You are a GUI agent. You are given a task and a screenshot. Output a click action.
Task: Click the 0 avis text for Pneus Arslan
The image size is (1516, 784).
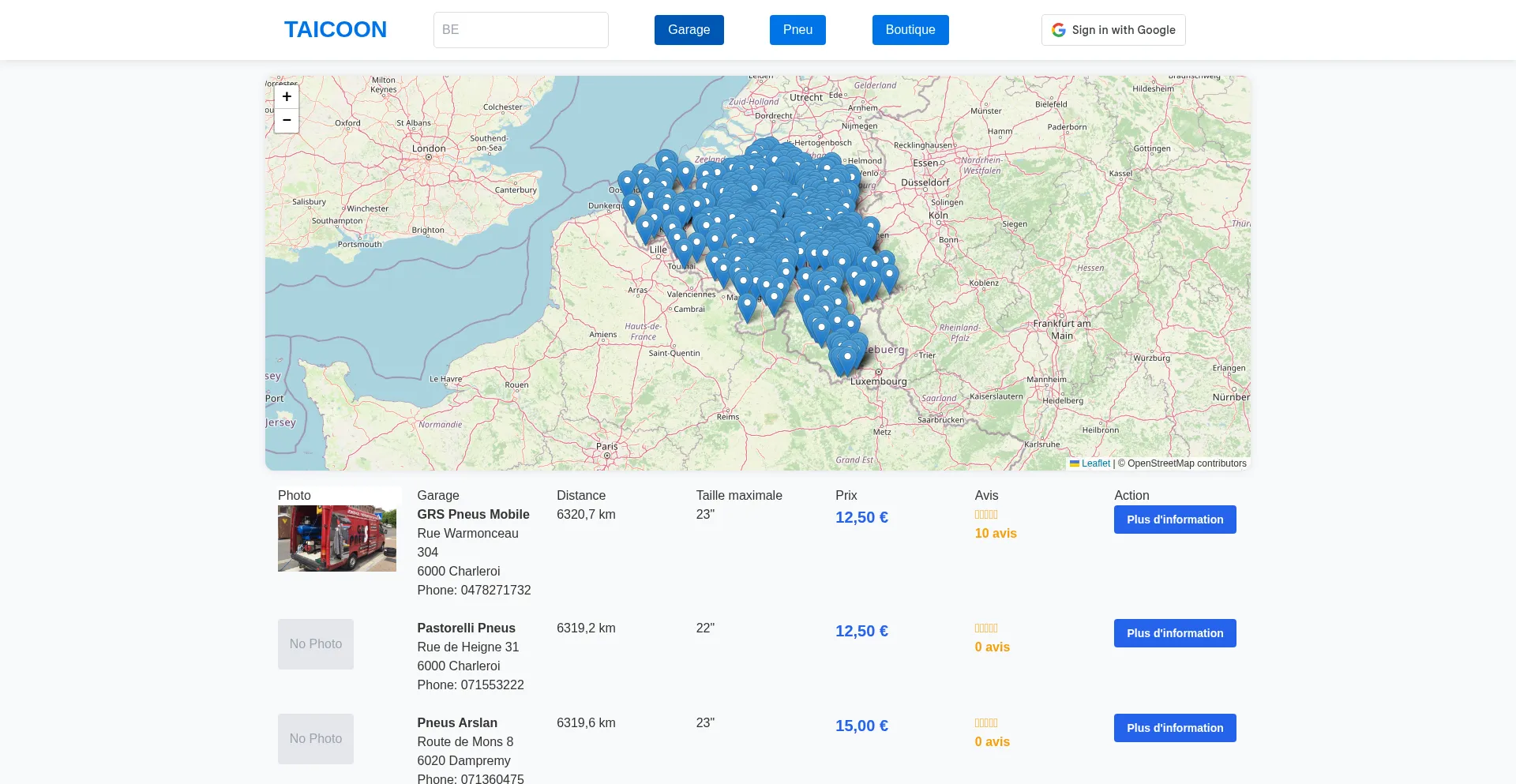coord(993,742)
